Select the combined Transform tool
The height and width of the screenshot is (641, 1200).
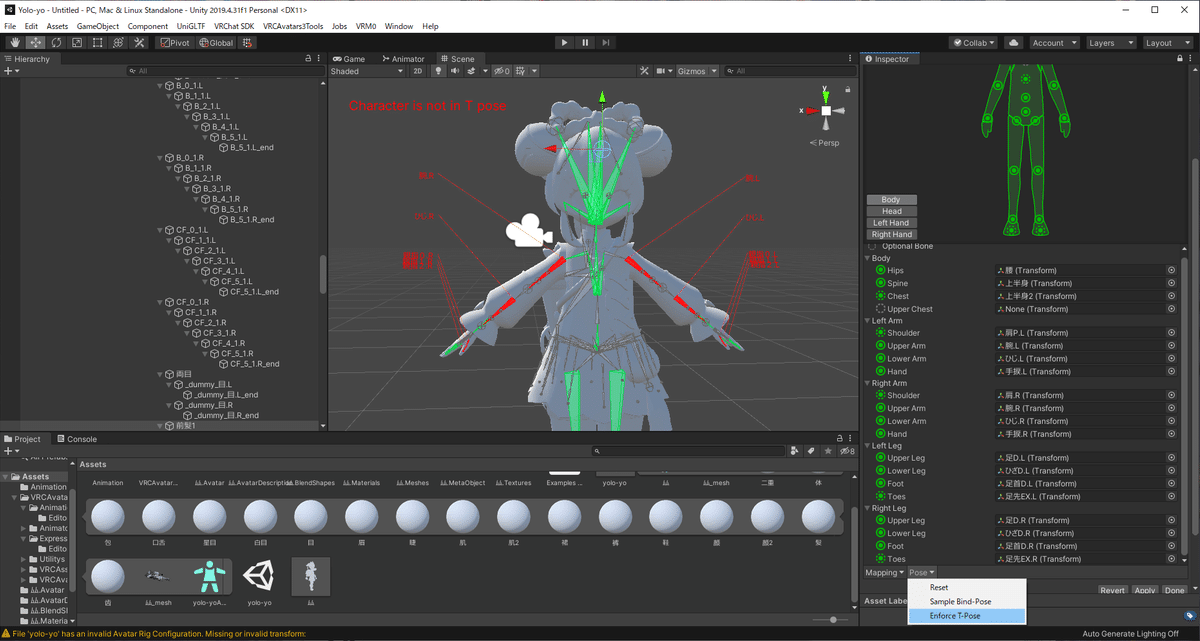[119, 43]
